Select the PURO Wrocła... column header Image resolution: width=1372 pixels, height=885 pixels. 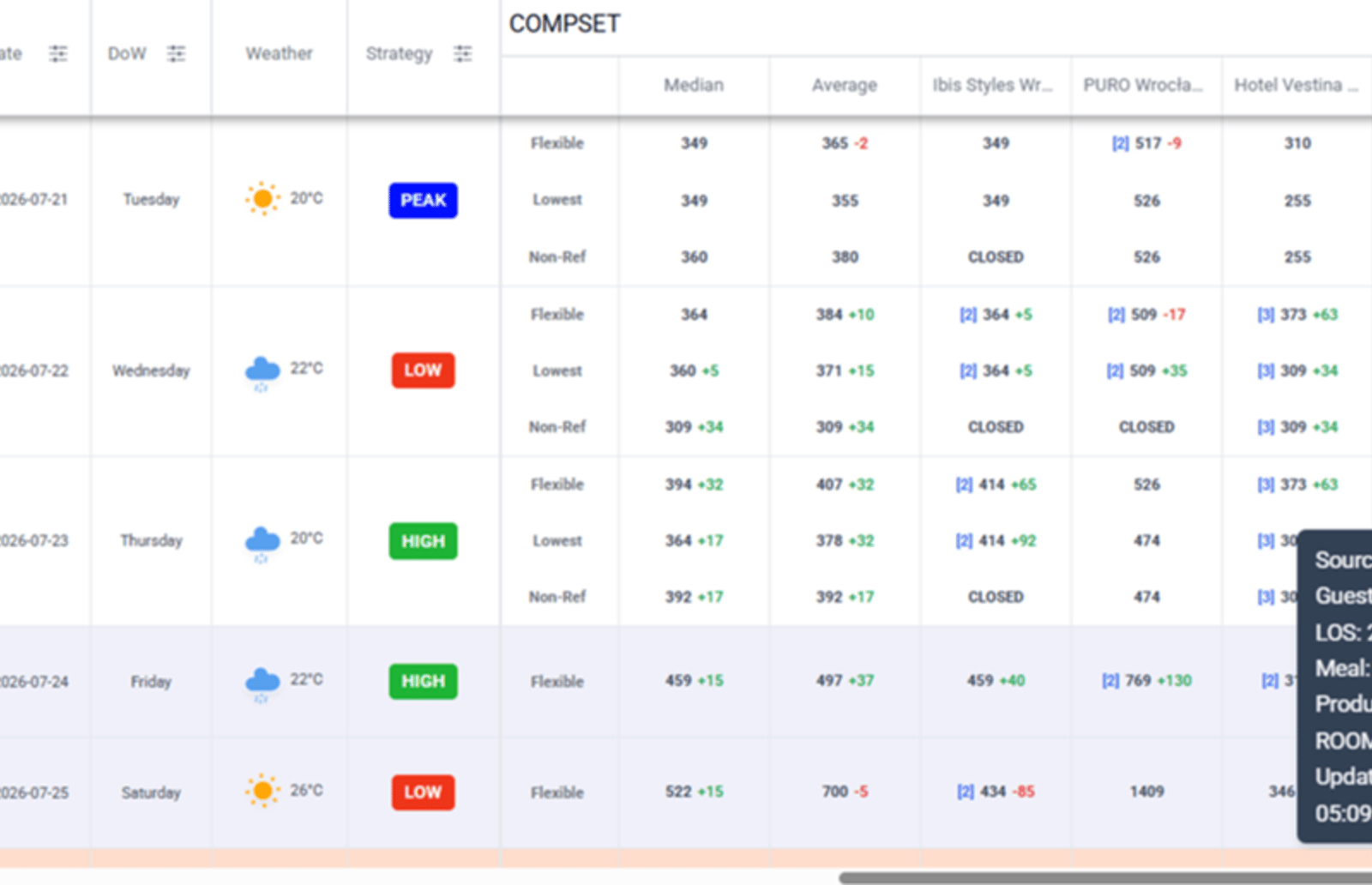[1143, 85]
